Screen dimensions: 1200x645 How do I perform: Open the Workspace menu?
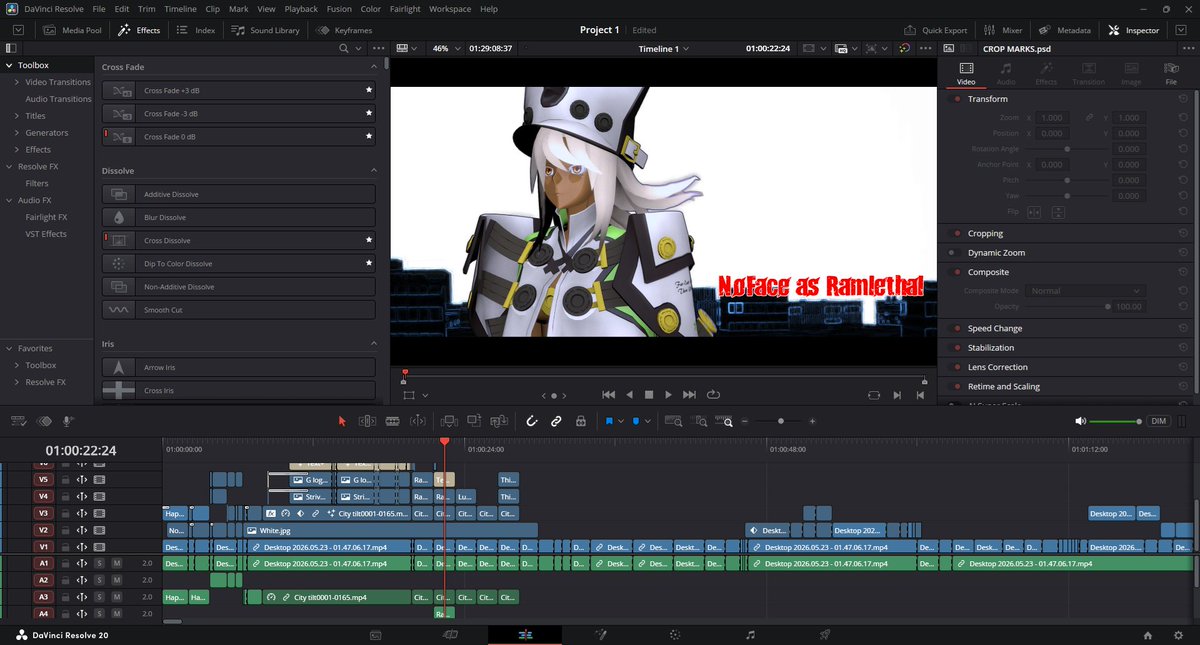[x=450, y=9]
